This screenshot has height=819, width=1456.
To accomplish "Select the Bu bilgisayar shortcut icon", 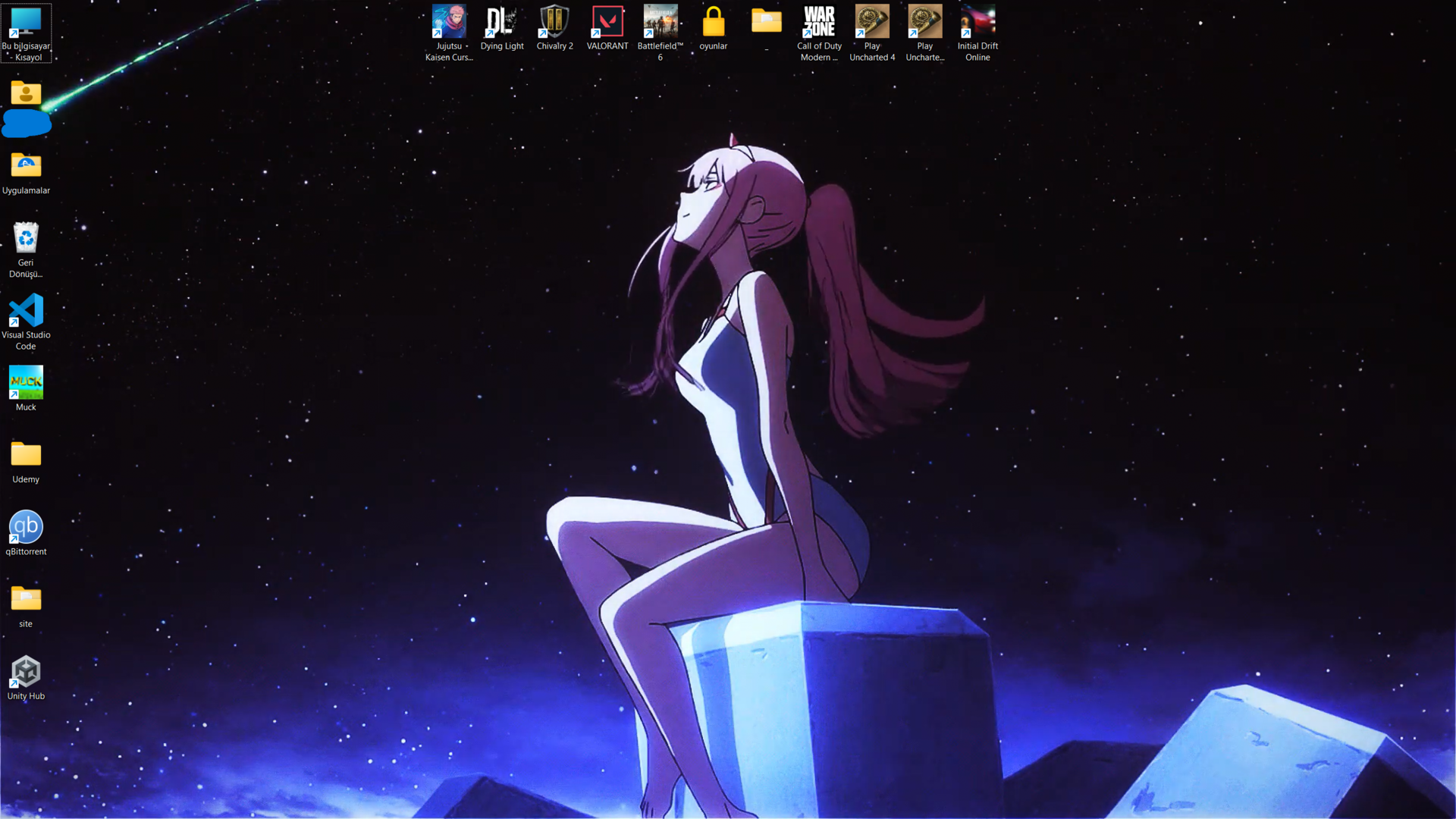I will pyautogui.click(x=26, y=23).
